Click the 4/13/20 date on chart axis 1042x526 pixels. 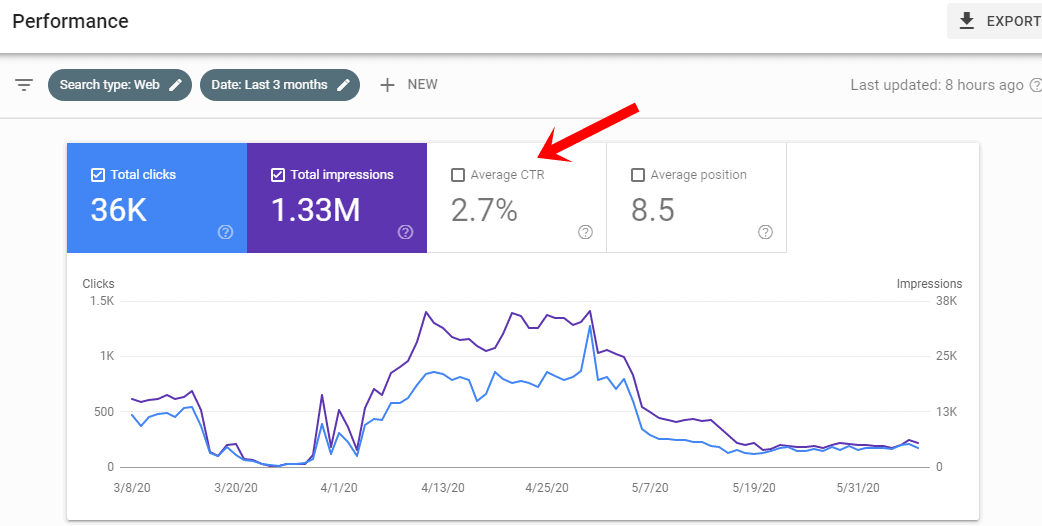coord(443,488)
